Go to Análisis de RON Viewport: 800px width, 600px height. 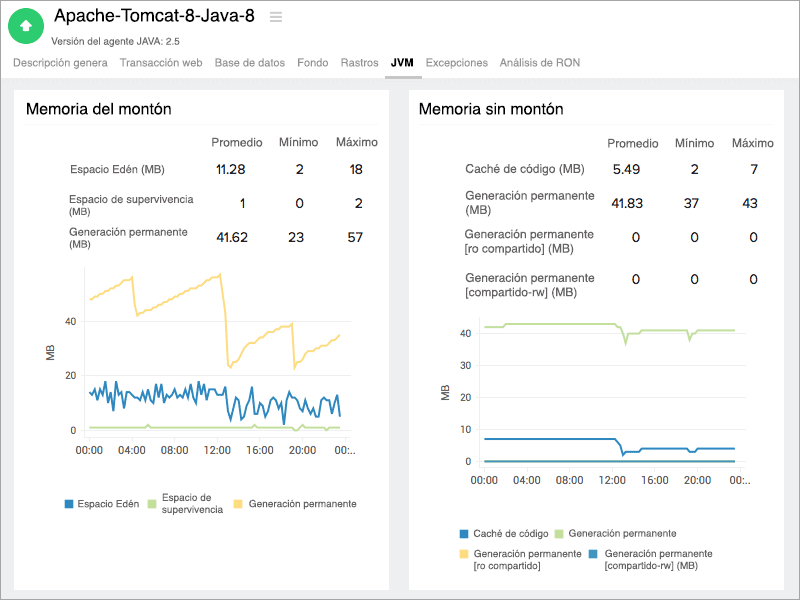coord(542,62)
